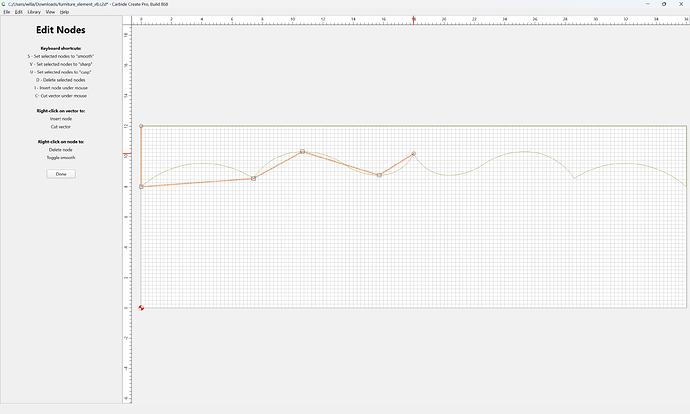Select the node at bottom of vertical orange segment

point(141,187)
